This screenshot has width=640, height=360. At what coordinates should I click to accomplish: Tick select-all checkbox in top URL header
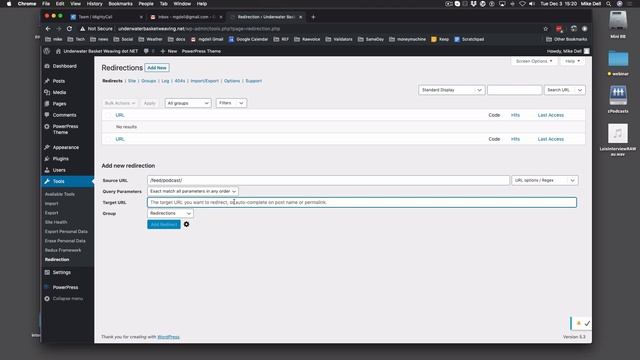coord(108,115)
